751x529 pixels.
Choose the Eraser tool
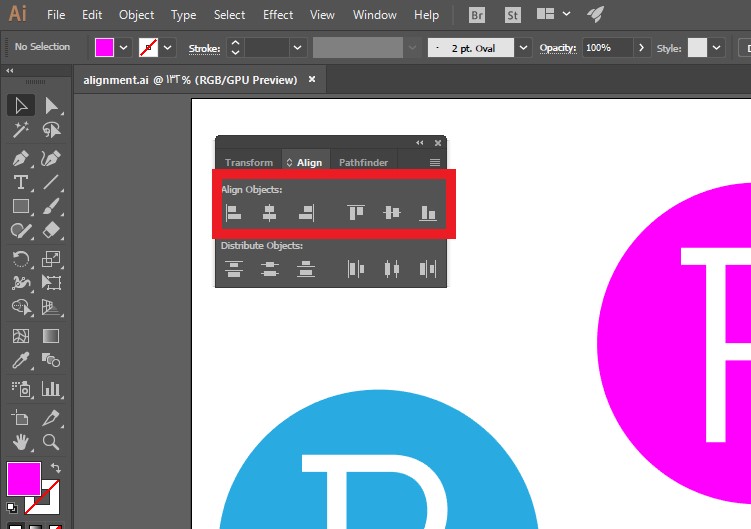51,230
